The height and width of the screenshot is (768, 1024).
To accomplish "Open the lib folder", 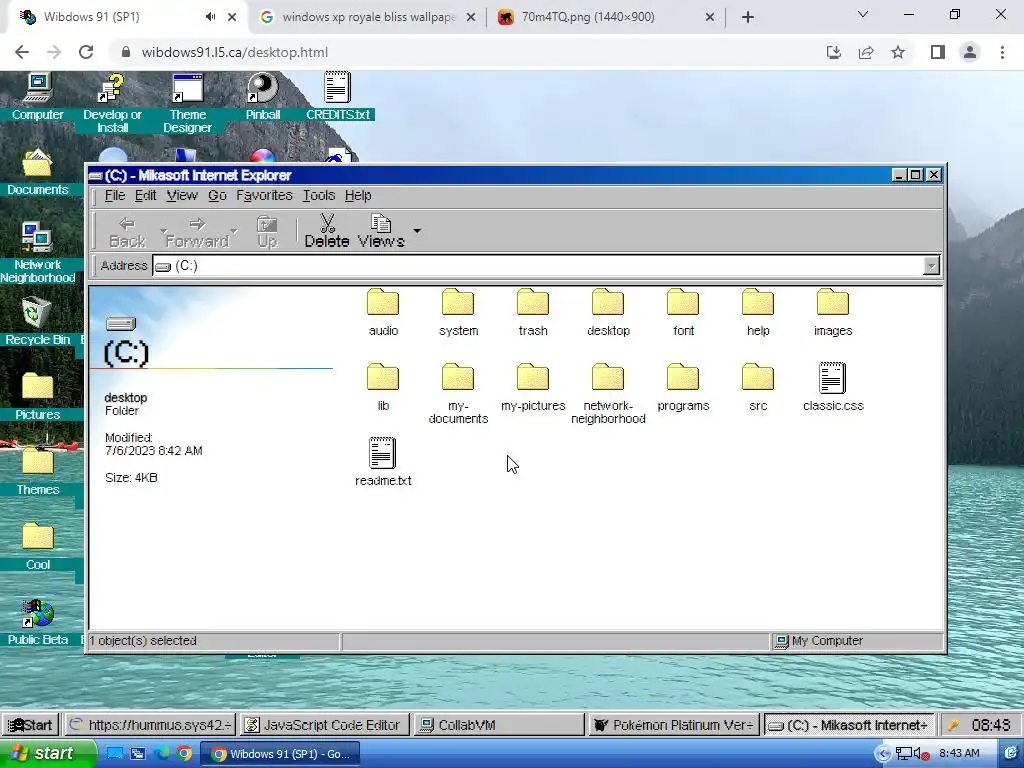I will [x=383, y=388].
